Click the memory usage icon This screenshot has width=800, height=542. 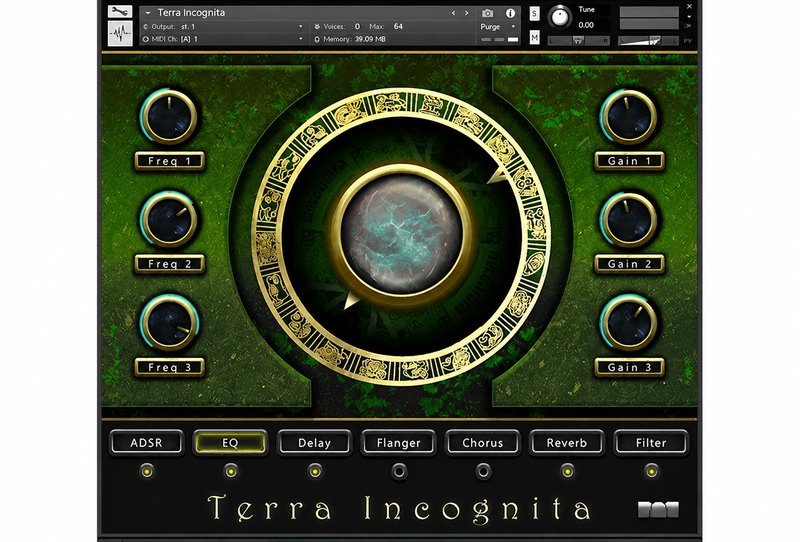pos(317,39)
